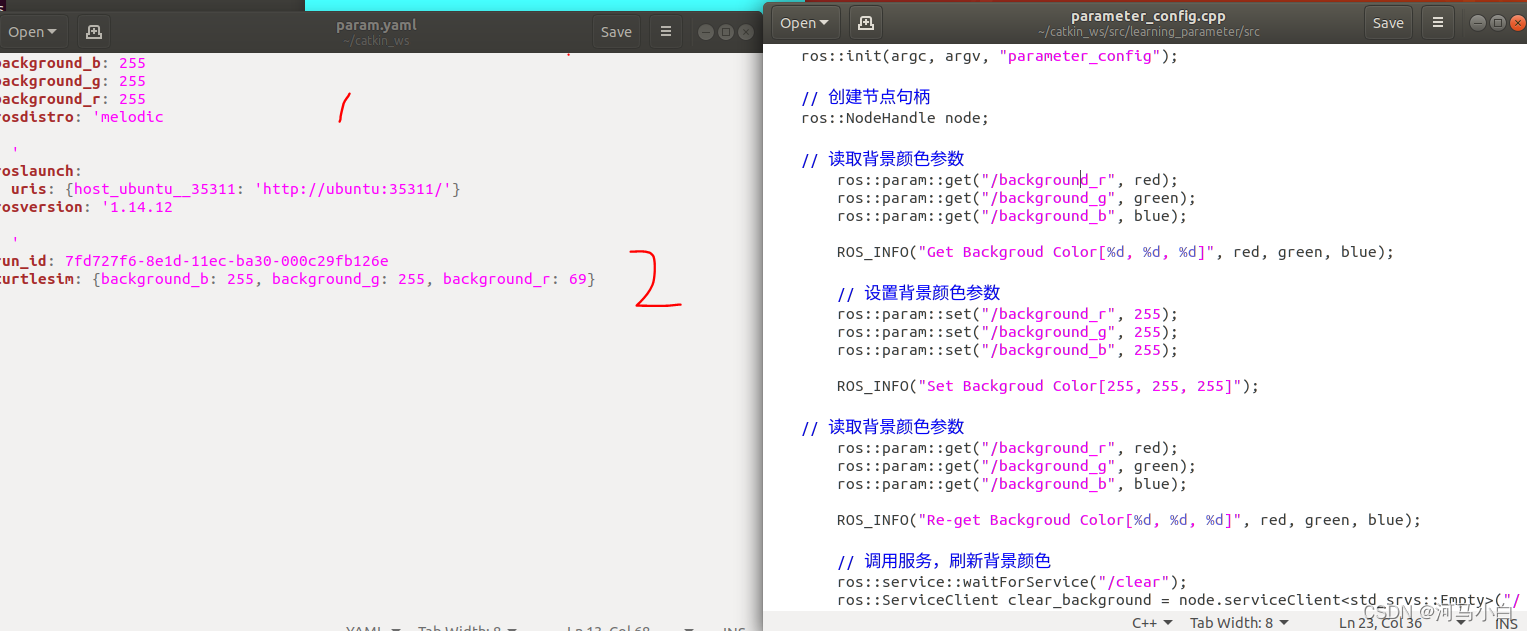Click ROS_INFO "Get Backgroud Color" line
Viewport: 1527px width, 631px height.
click(x=1115, y=252)
